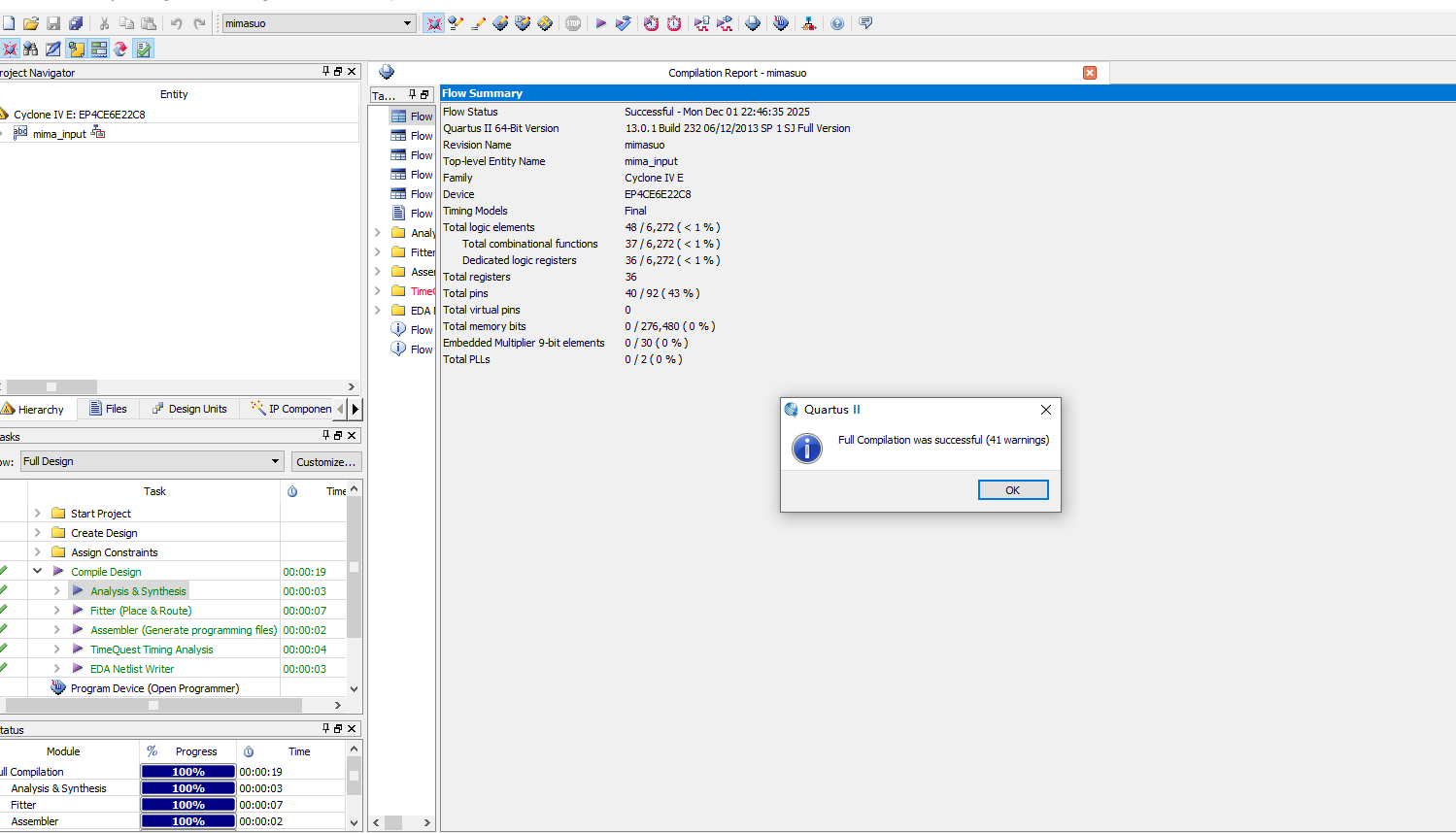Collapse the Compile Design task

click(38, 572)
